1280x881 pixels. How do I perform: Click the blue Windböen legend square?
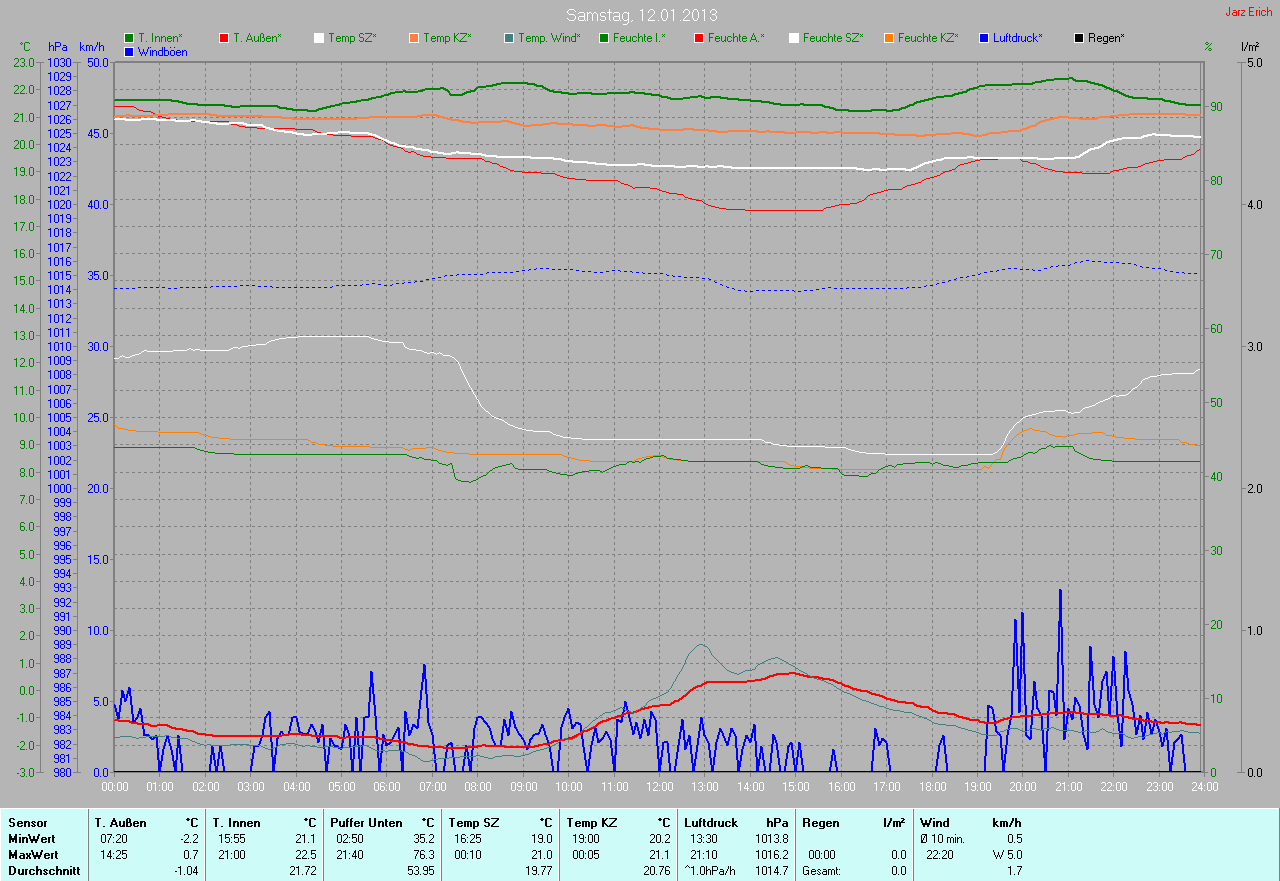pos(129,51)
